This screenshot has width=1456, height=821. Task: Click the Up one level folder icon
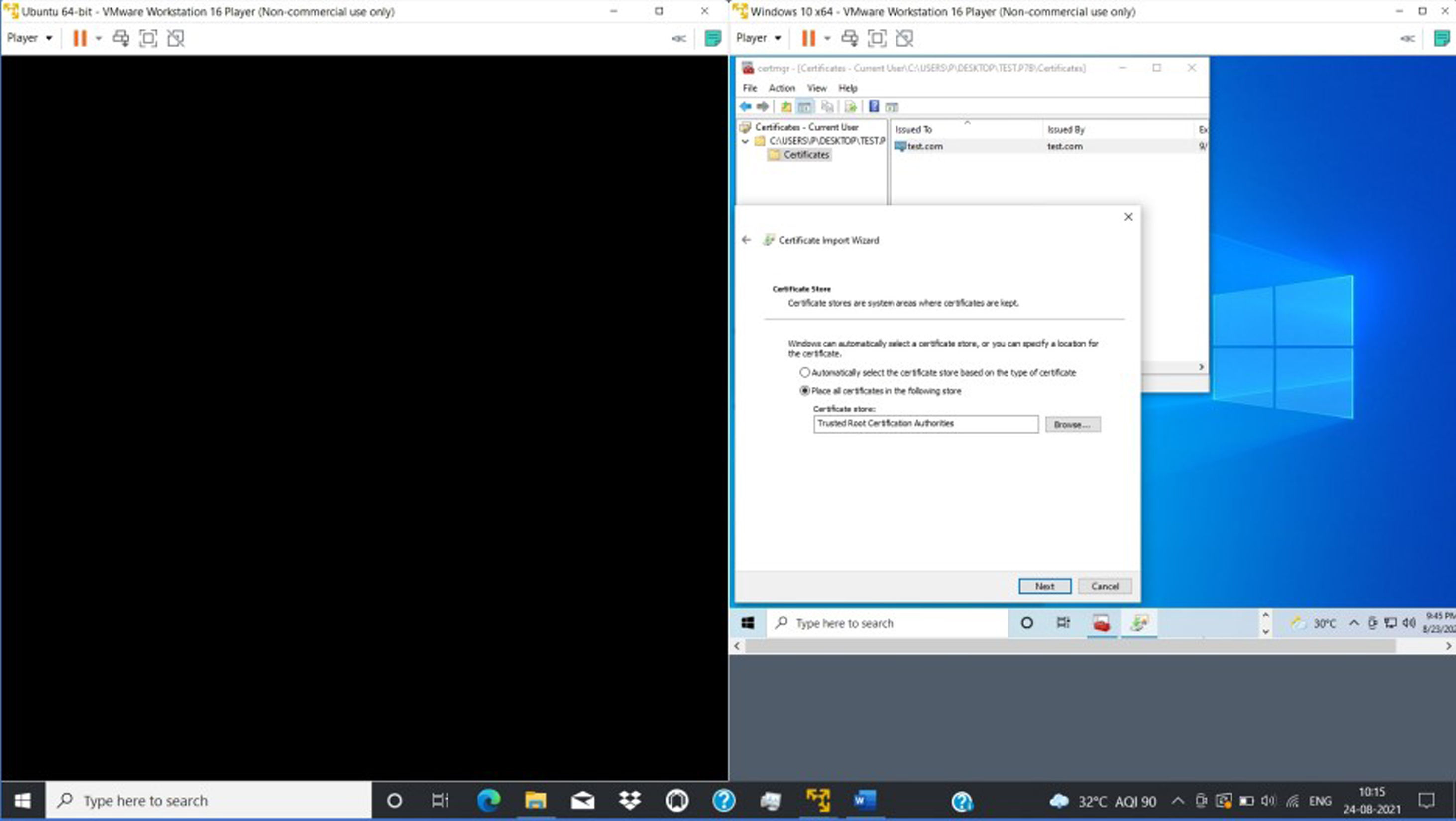tap(785, 107)
